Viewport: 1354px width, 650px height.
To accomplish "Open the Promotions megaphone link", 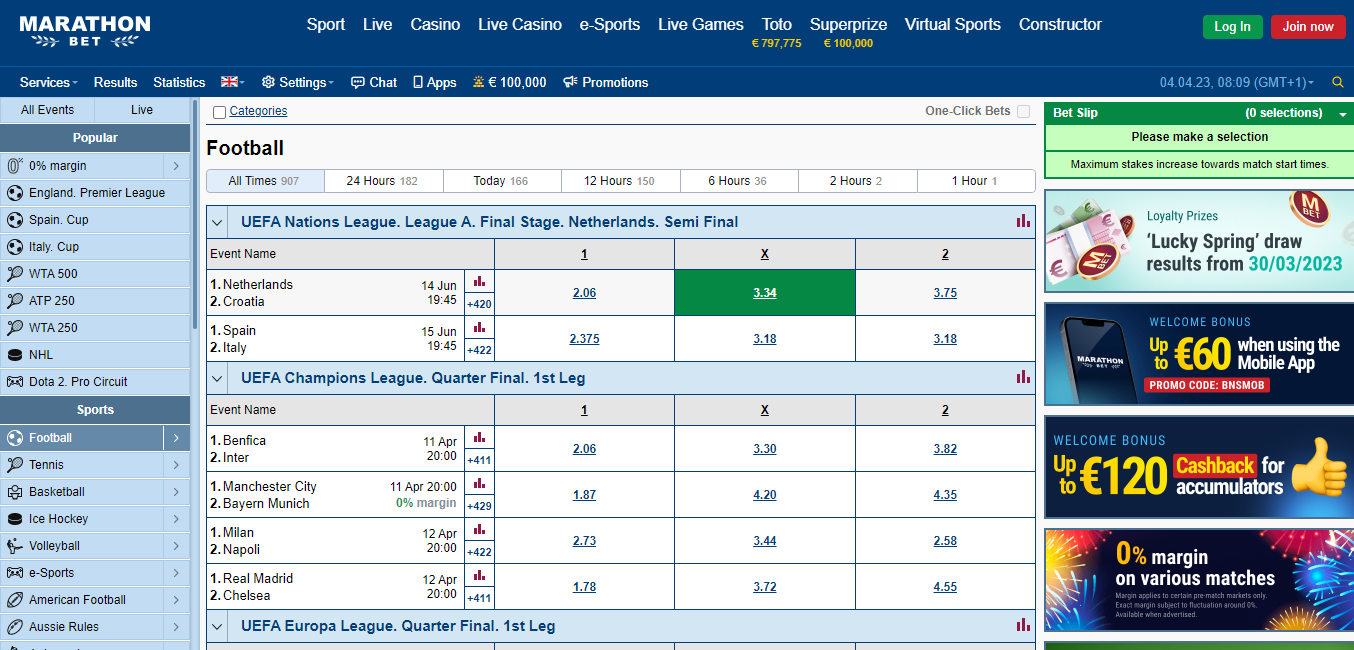I will pos(606,82).
